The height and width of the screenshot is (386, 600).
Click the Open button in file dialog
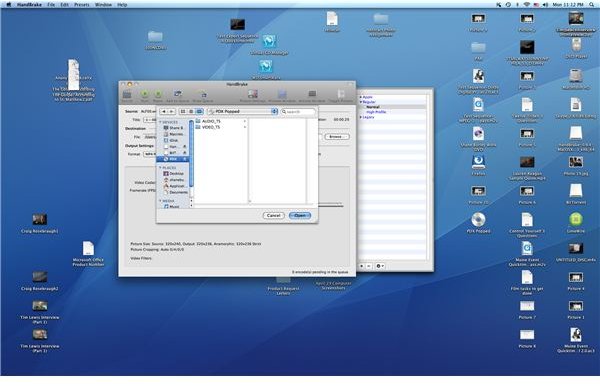point(300,215)
